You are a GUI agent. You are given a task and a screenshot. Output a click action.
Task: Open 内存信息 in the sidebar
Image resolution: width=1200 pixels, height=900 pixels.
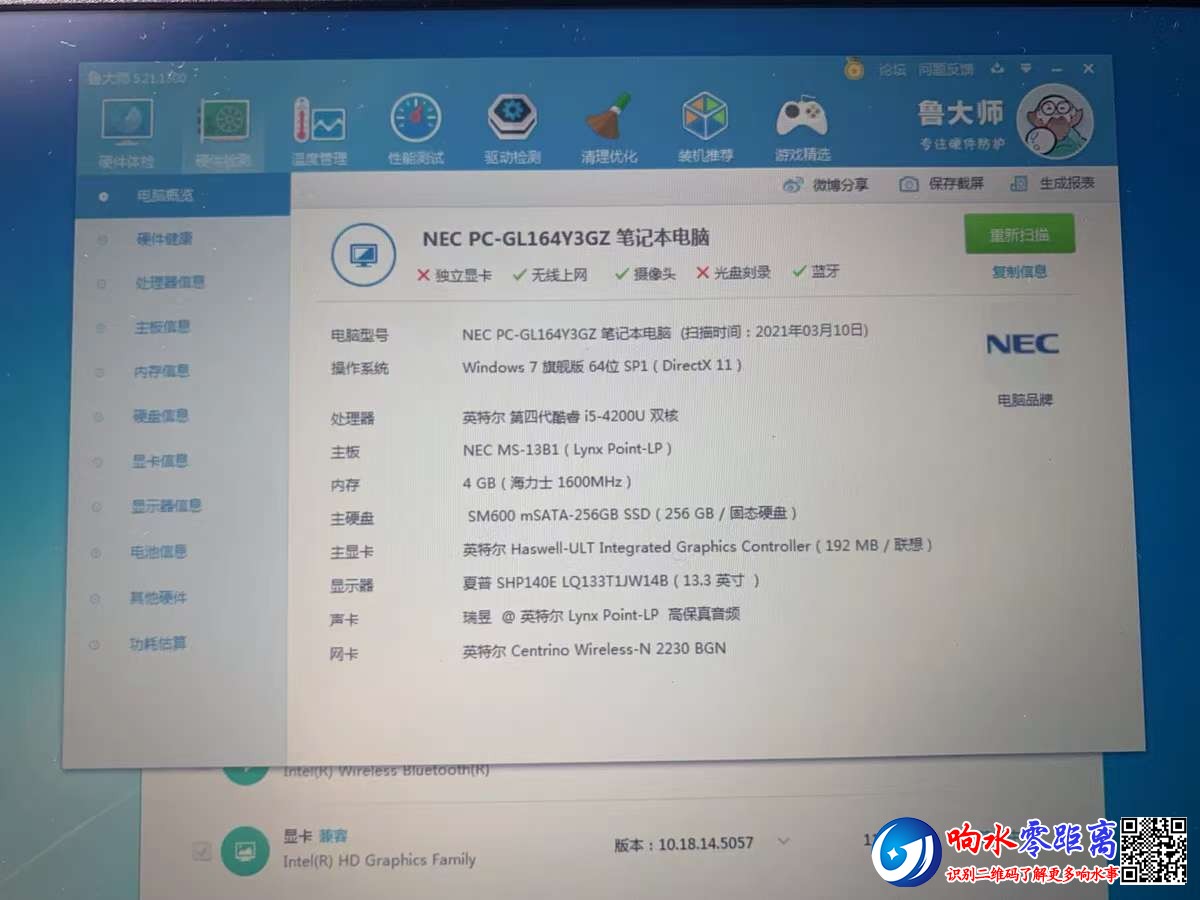[x=161, y=371]
